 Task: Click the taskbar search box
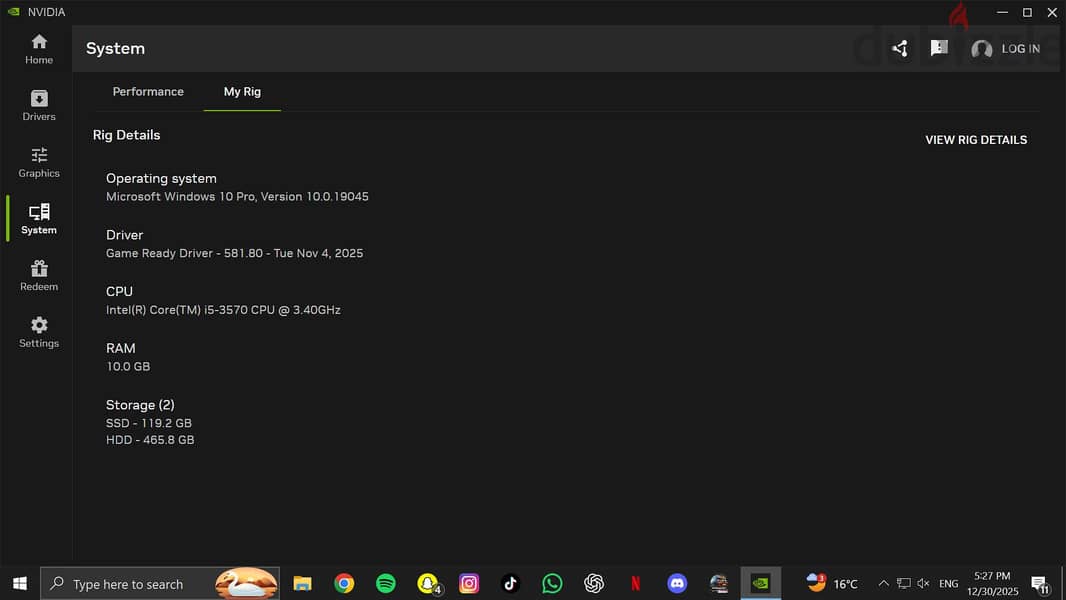160,584
